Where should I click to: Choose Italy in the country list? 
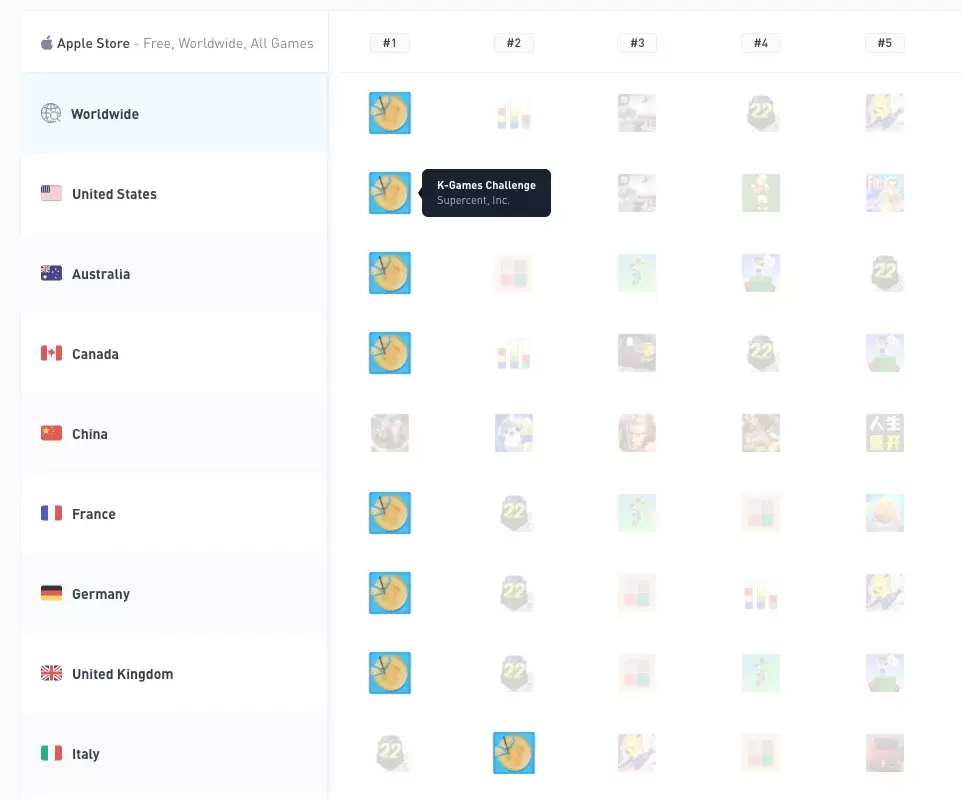click(x=174, y=754)
